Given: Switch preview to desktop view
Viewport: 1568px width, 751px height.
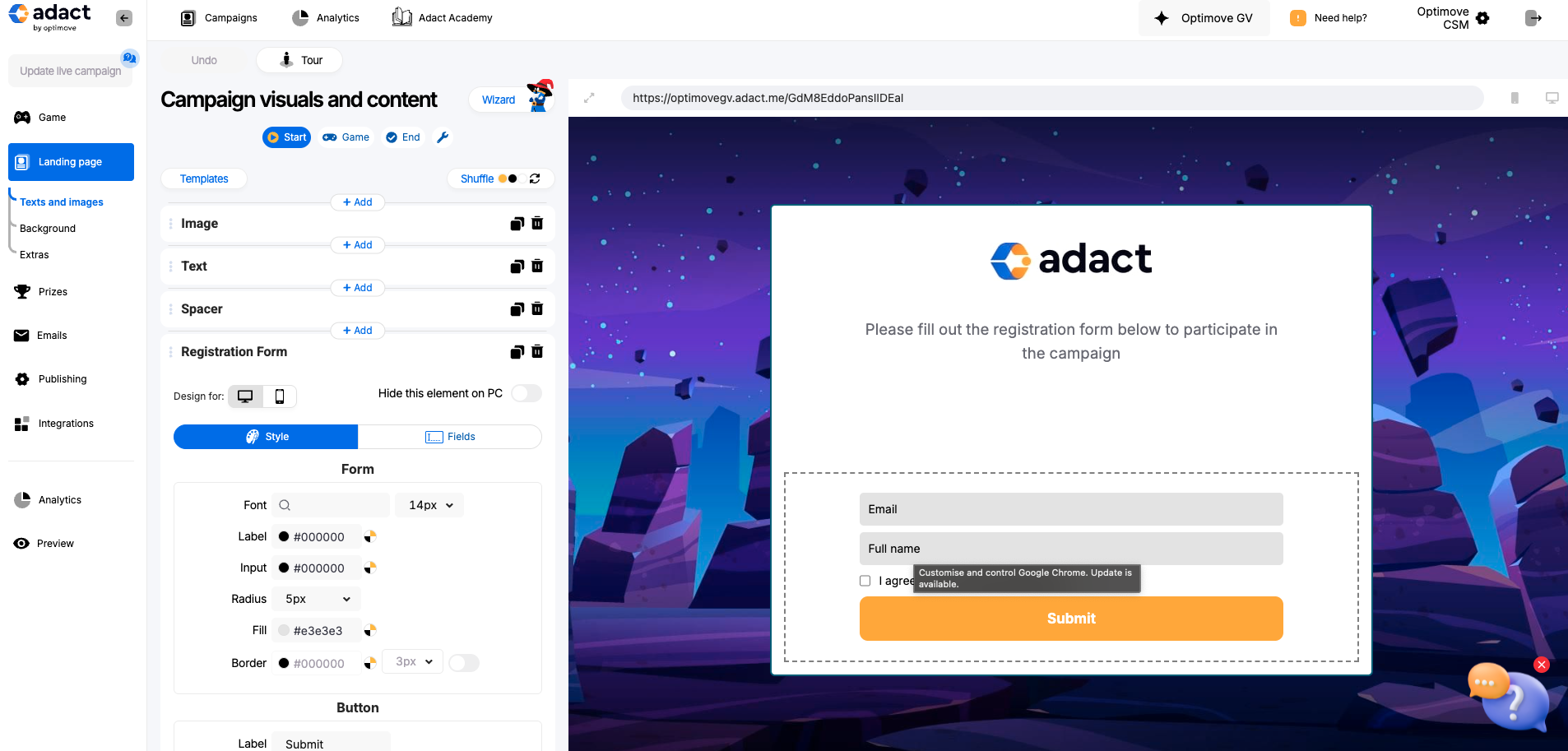Looking at the screenshot, I should click(1552, 98).
